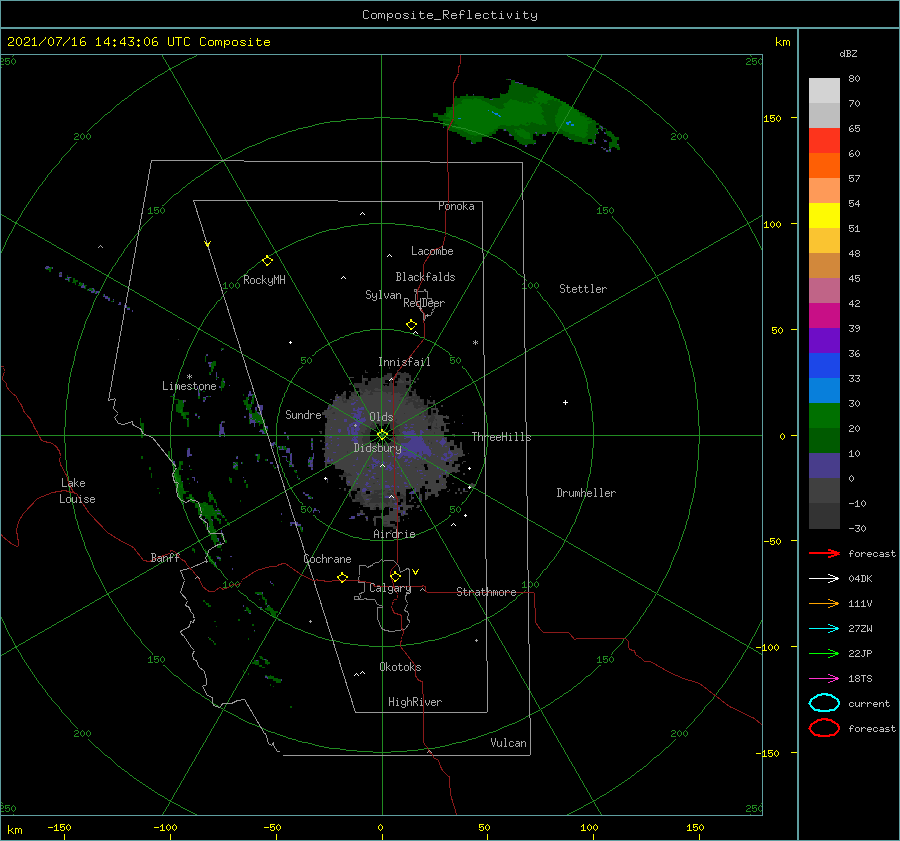Select the Airdrie label

pyautogui.click(x=394, y=534)
